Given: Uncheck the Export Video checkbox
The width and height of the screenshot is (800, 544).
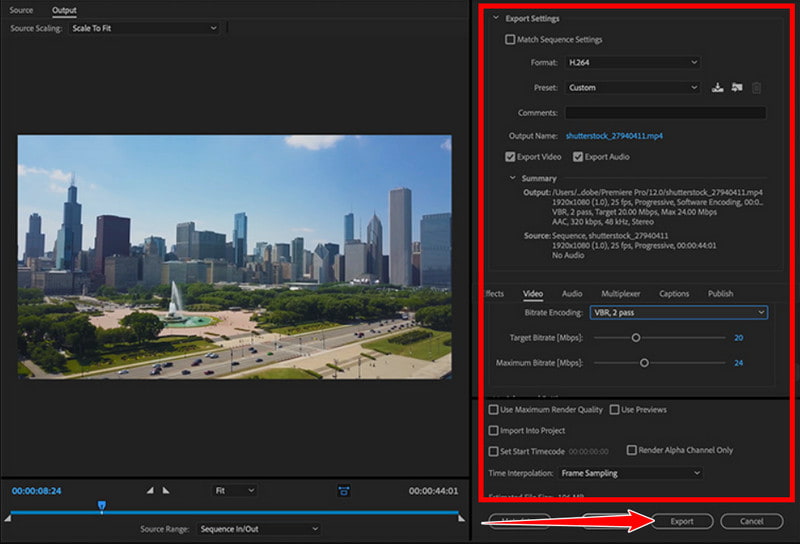Looking at the screenshot, I should [x=510, y=157].
